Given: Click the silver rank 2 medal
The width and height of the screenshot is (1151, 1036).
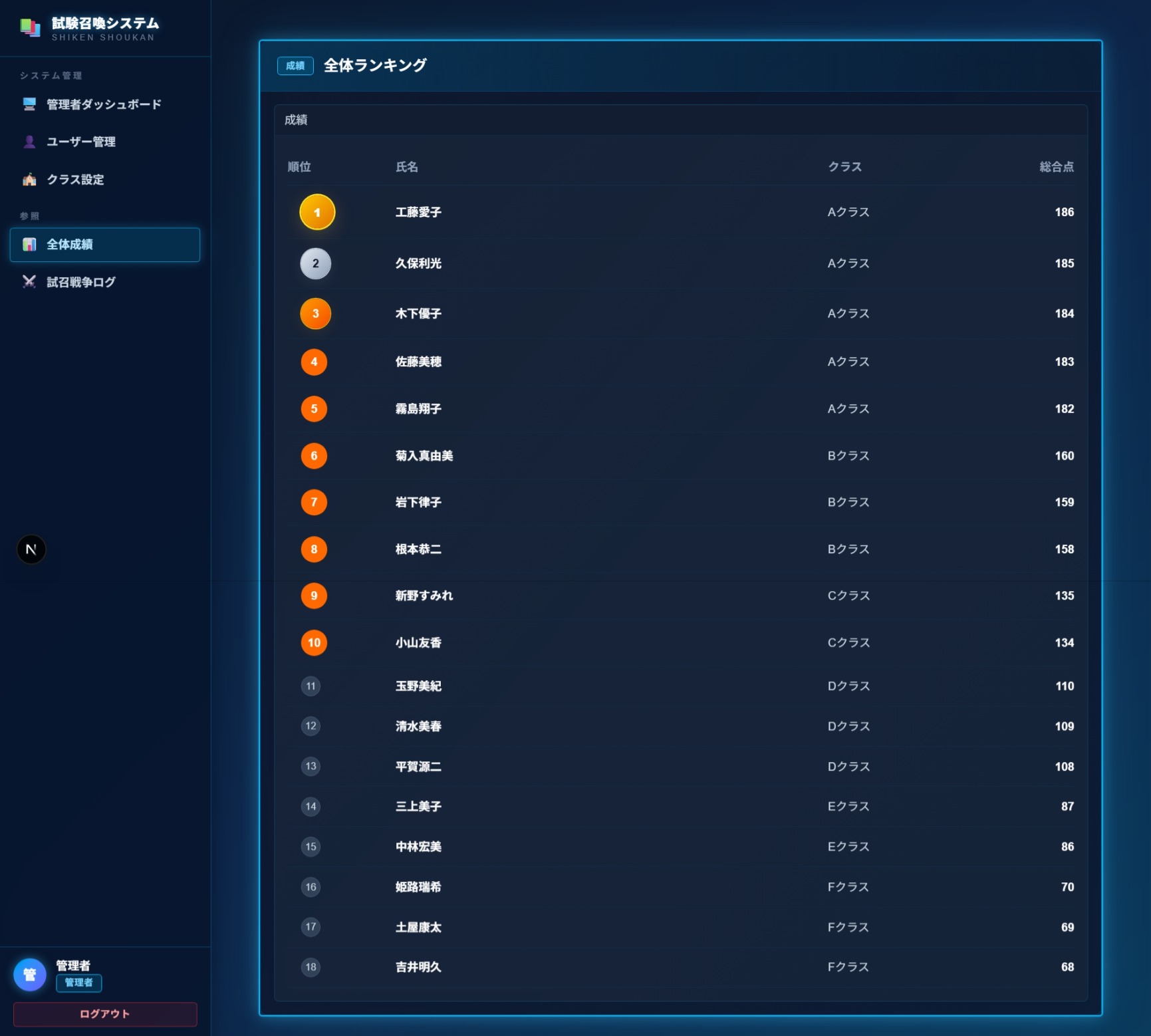Looking at the screenshot, I should (x=315, y=263).
